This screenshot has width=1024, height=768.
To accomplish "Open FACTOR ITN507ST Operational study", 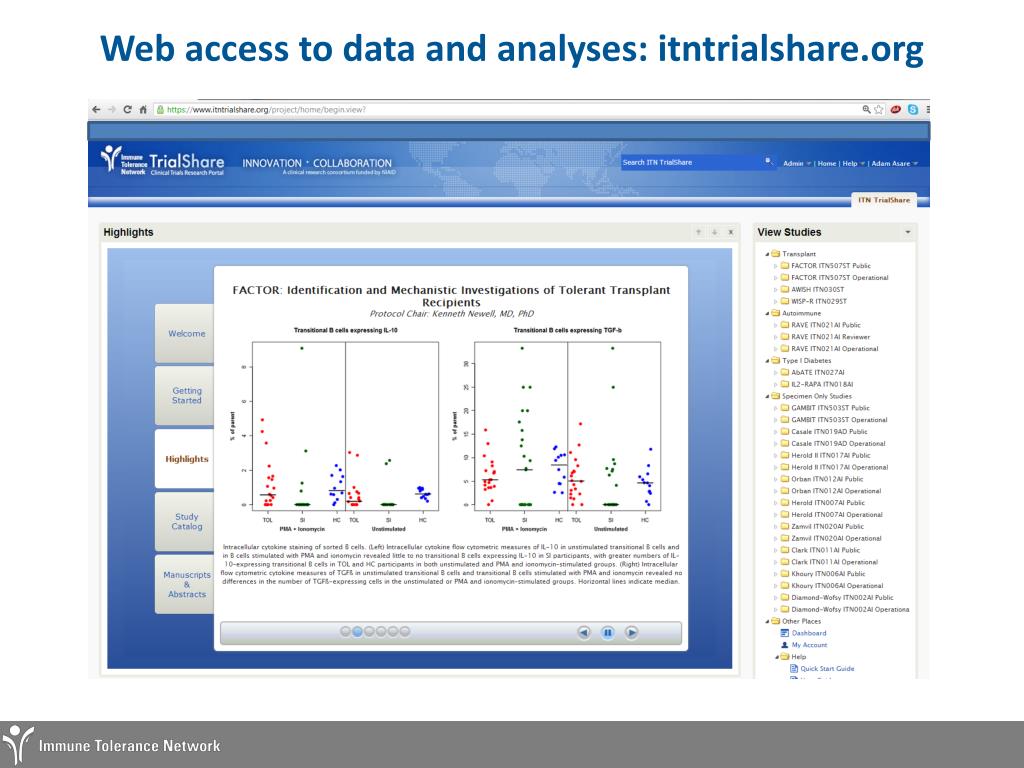I will coord(840,278).
